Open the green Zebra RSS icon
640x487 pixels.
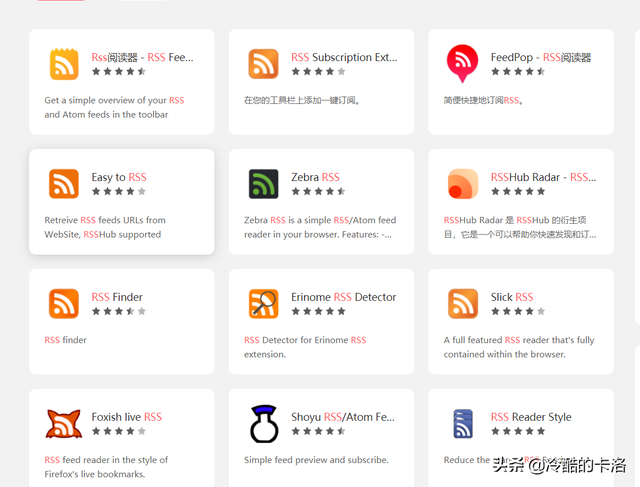click(264, 184)
